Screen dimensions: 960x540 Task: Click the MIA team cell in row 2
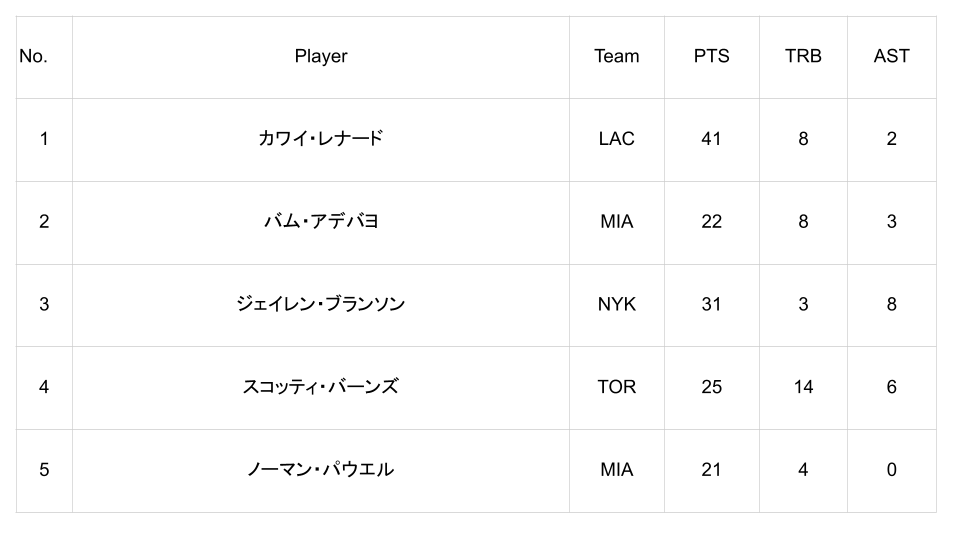click(x=616, y=222)
